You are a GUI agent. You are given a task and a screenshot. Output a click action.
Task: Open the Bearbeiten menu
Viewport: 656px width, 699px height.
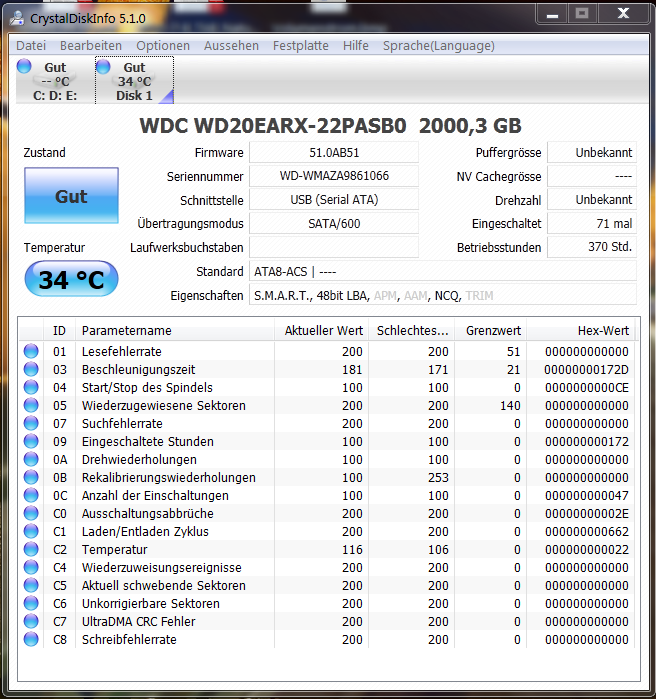[x=91, y=45]
